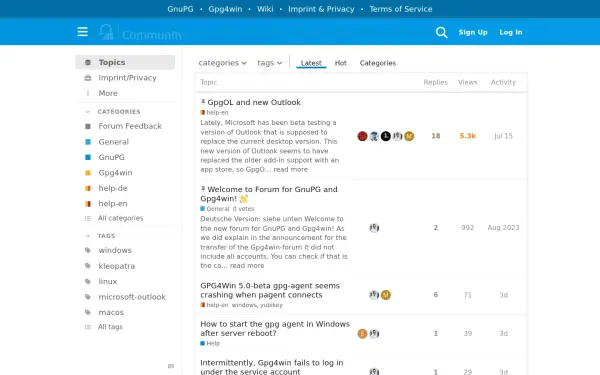The height and width of the screenshot is (375, 600).
Task: Open topic GpgOL and new Outlook
Action: click(x=254, y=103)
